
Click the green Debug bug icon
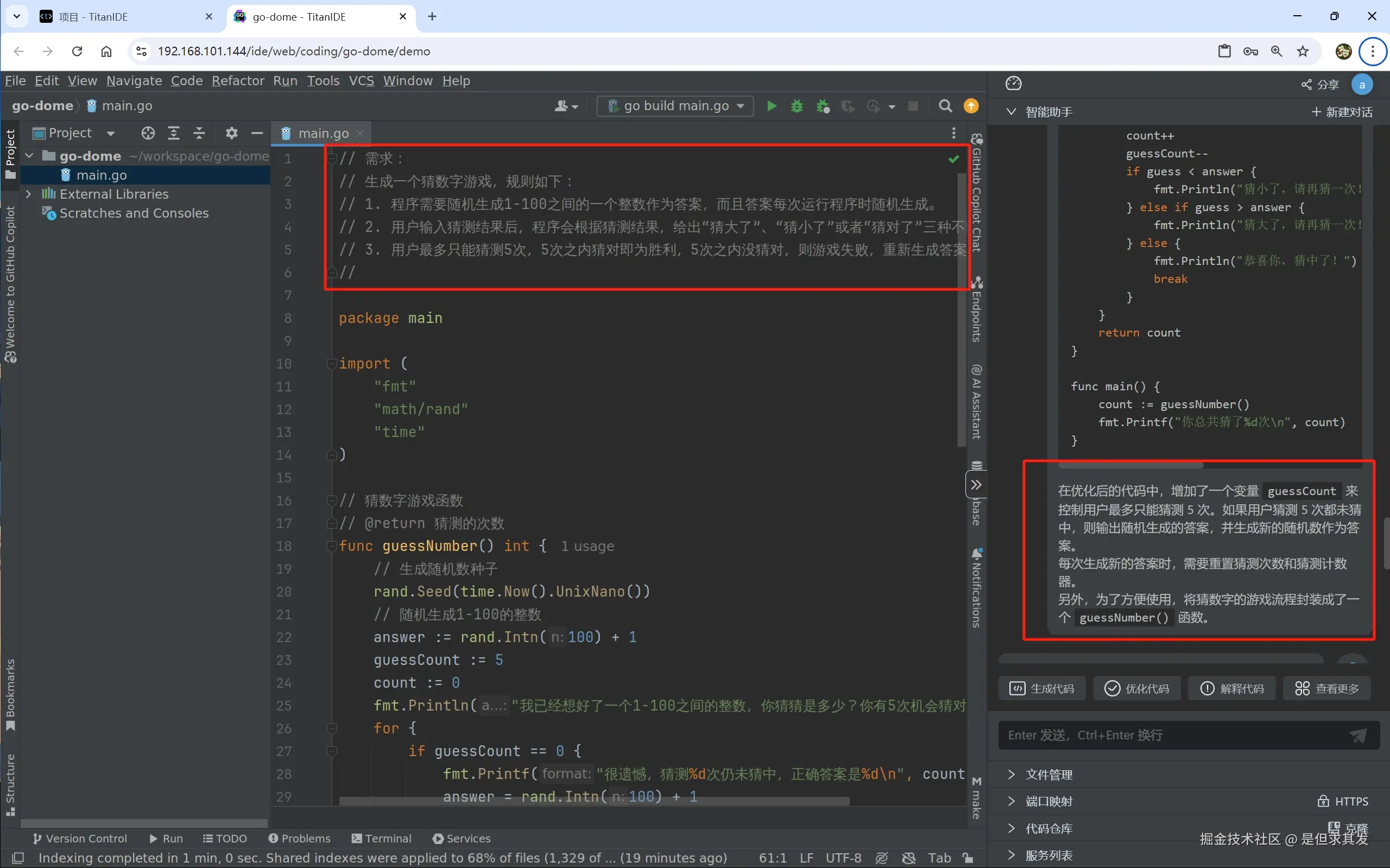tap(797, 106)
